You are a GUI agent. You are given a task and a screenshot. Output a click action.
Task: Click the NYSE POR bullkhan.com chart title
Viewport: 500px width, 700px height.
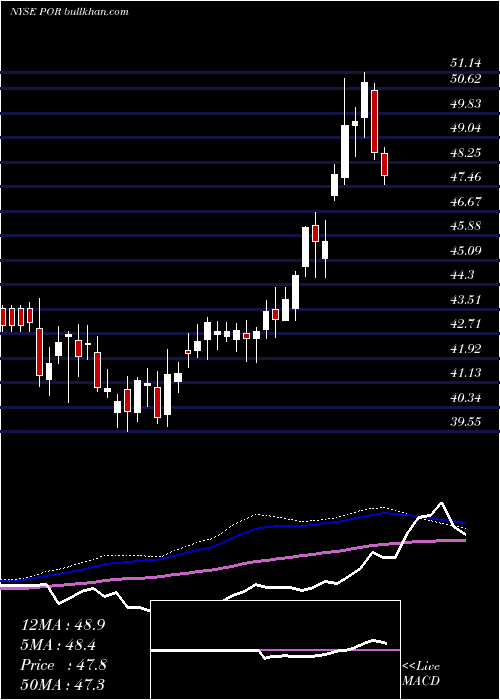(x=69, y=11)
